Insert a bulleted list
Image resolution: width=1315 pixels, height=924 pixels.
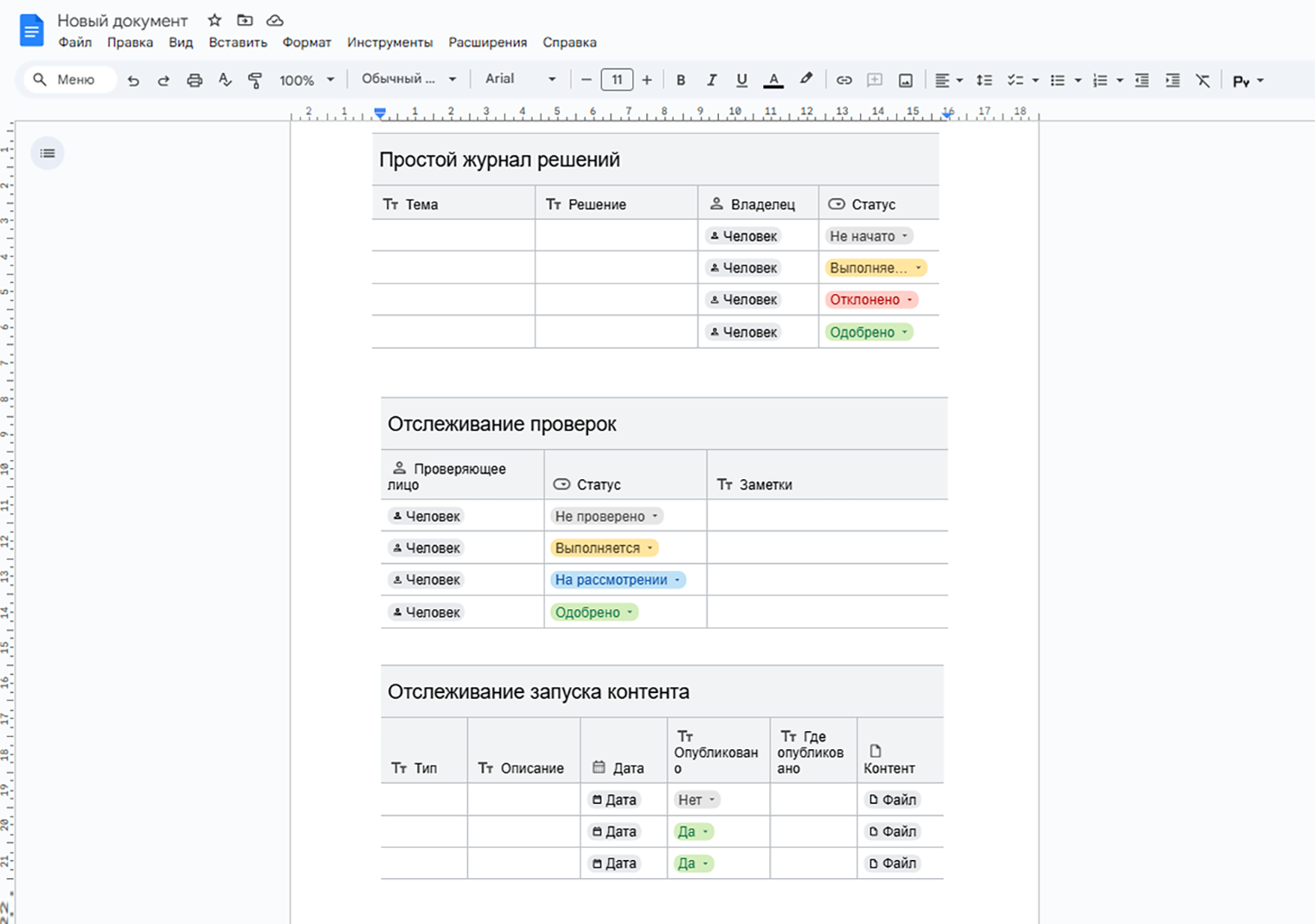coord(1057,80)
